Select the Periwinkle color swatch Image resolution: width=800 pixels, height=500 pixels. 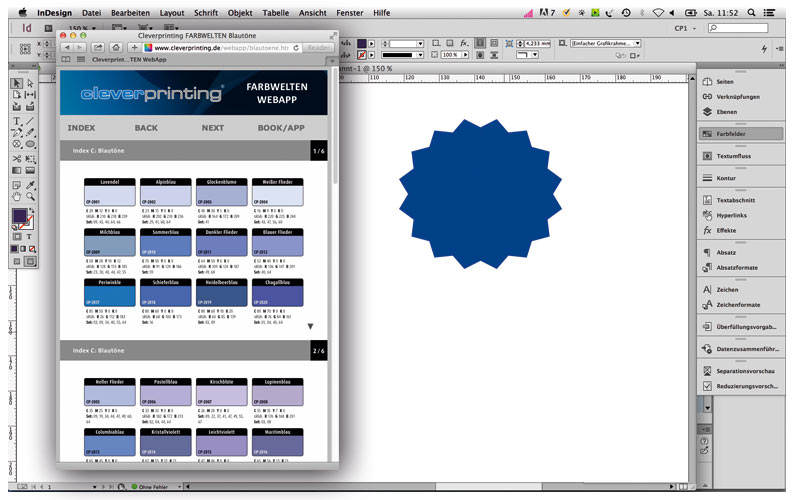(x=110, y=292)
